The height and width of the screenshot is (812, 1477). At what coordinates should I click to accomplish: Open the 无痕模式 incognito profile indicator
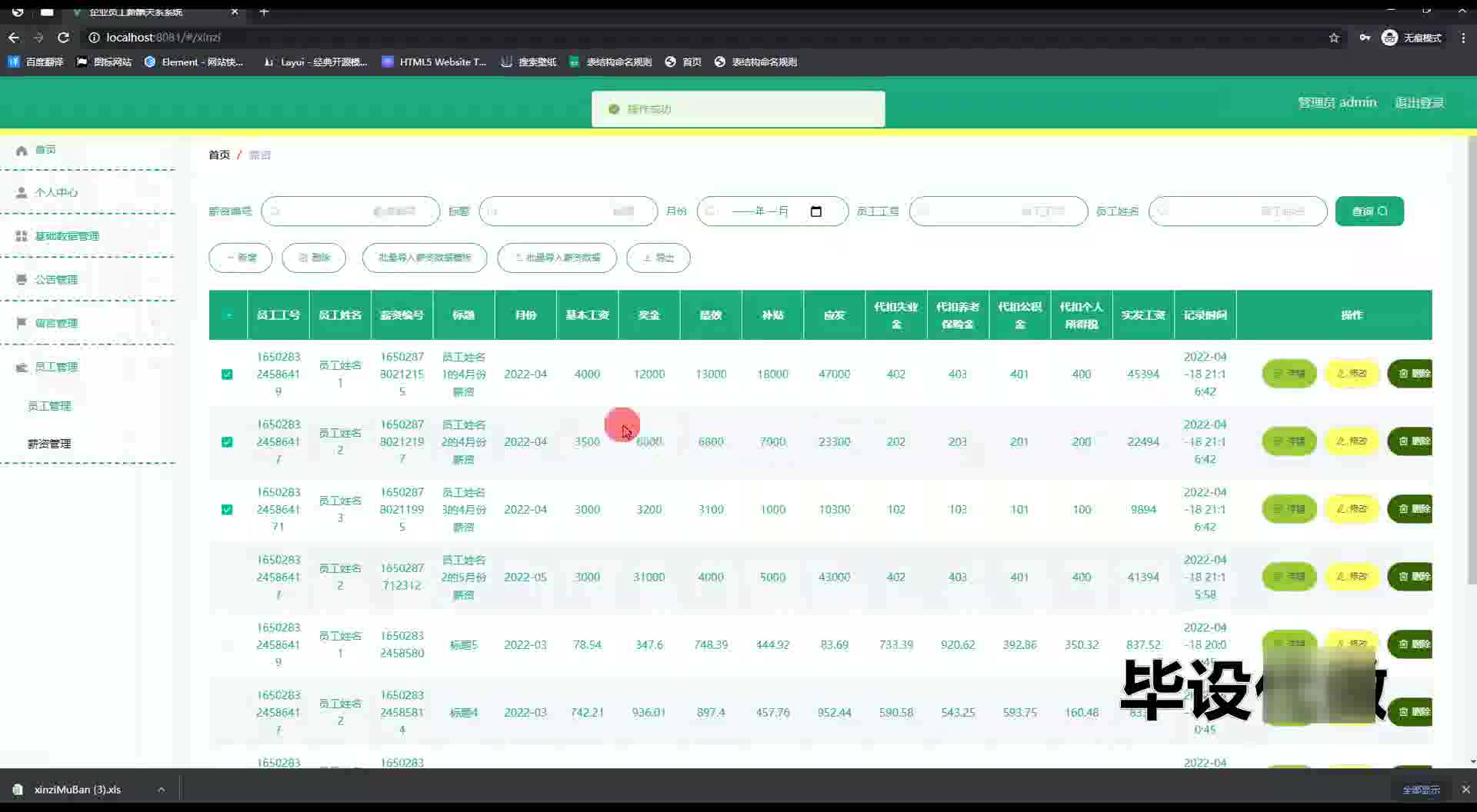point(1412,38)
